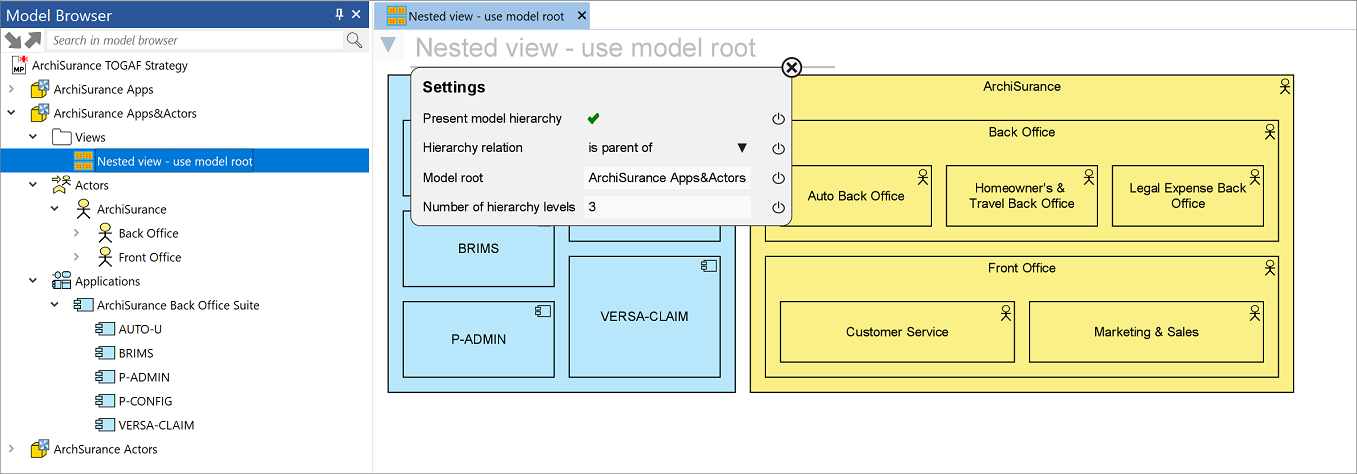Click the collapse-all arrows icon in model browser
Screen dimensions: 1357x474
[x=12, y=40]
